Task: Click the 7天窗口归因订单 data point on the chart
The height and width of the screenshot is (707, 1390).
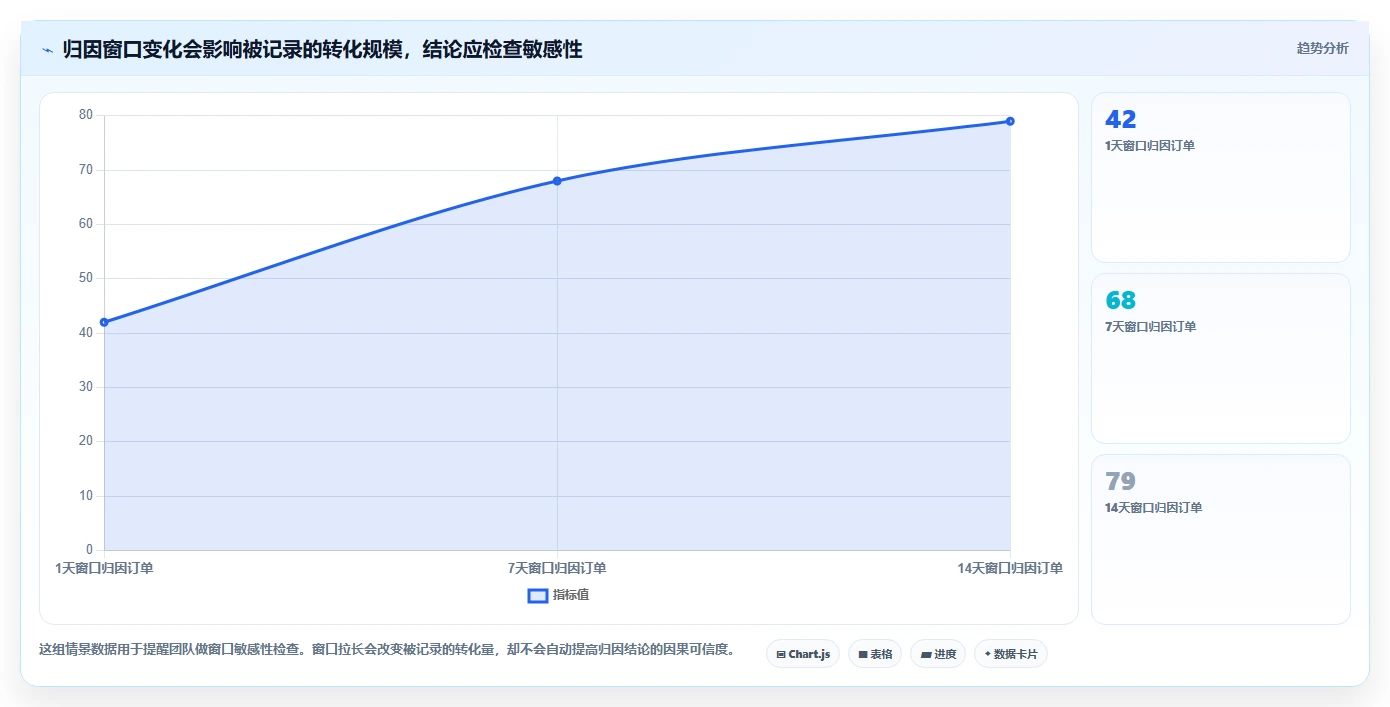Action: pyautogui.click(x=557, y=181)
